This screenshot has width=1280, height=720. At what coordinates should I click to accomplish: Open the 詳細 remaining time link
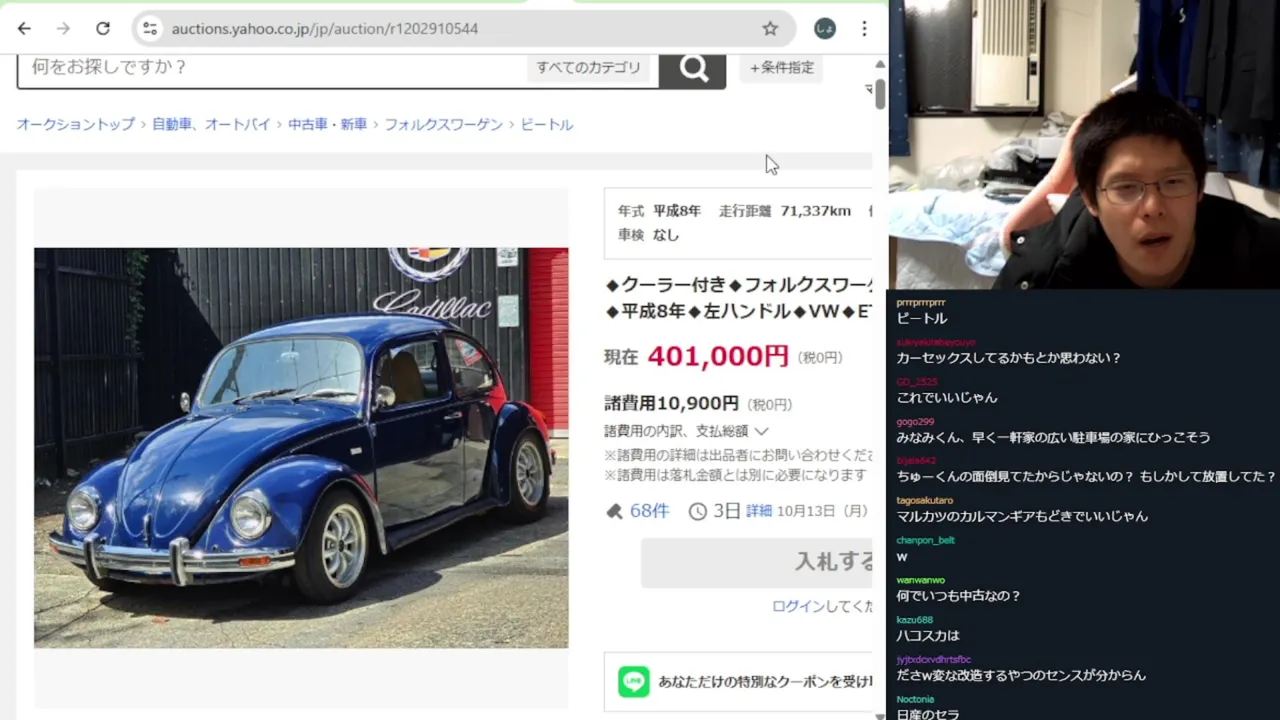[x=759, y=511]
